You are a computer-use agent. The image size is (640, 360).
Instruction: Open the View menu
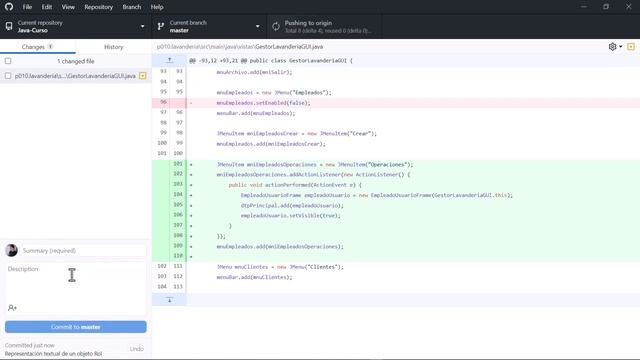tap(68, 7)
